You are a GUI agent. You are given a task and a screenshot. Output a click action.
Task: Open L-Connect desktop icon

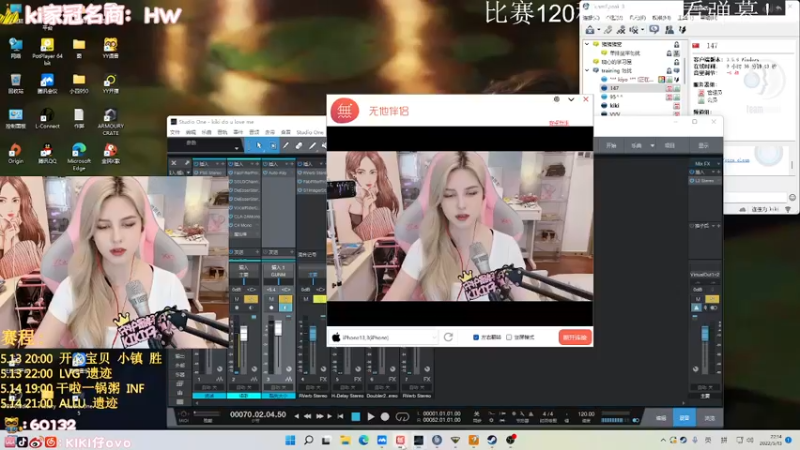point(47,118)
